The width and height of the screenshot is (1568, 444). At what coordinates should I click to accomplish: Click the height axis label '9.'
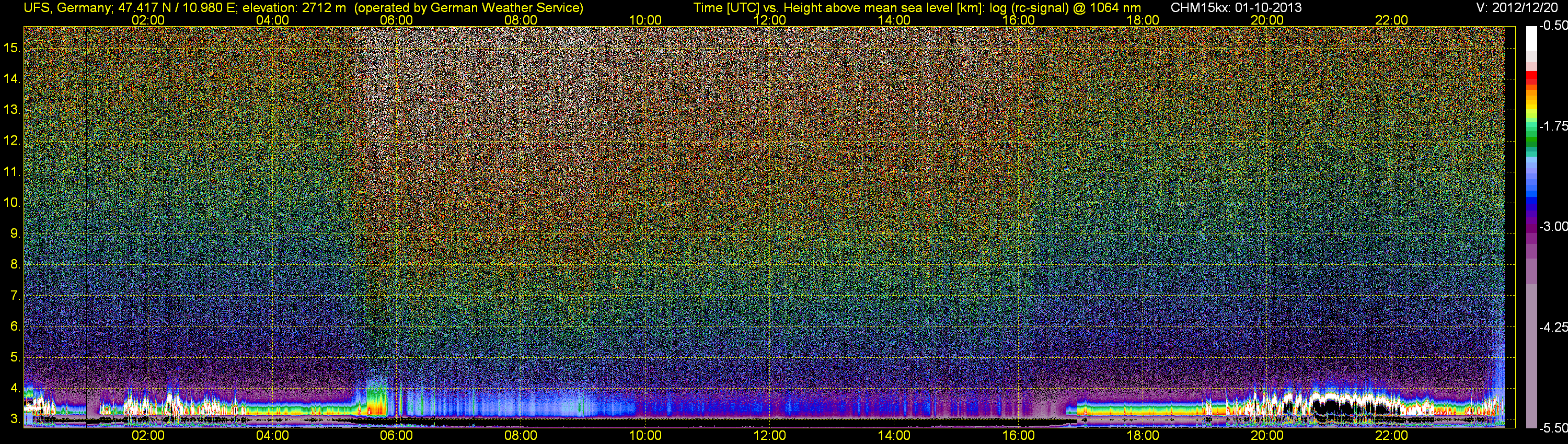(15, 233)
